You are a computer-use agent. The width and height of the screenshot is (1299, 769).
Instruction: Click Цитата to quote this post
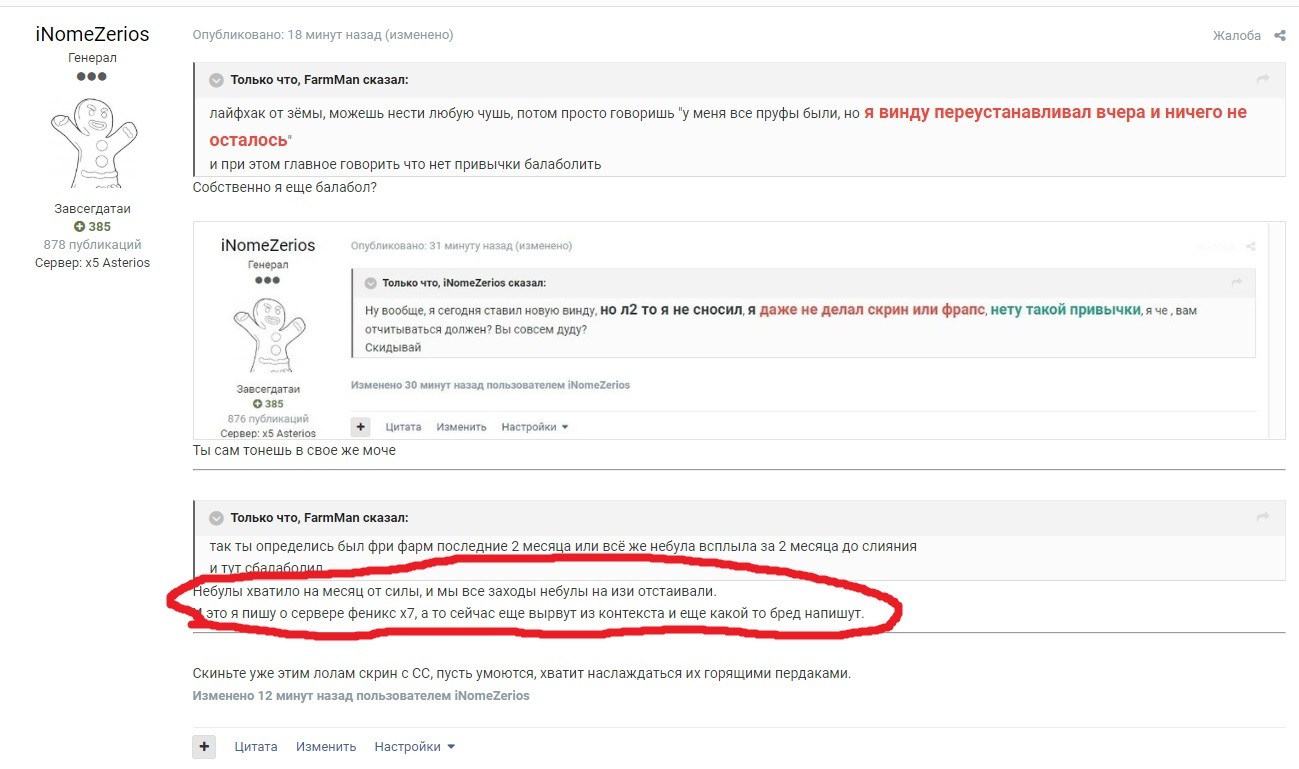256,746
